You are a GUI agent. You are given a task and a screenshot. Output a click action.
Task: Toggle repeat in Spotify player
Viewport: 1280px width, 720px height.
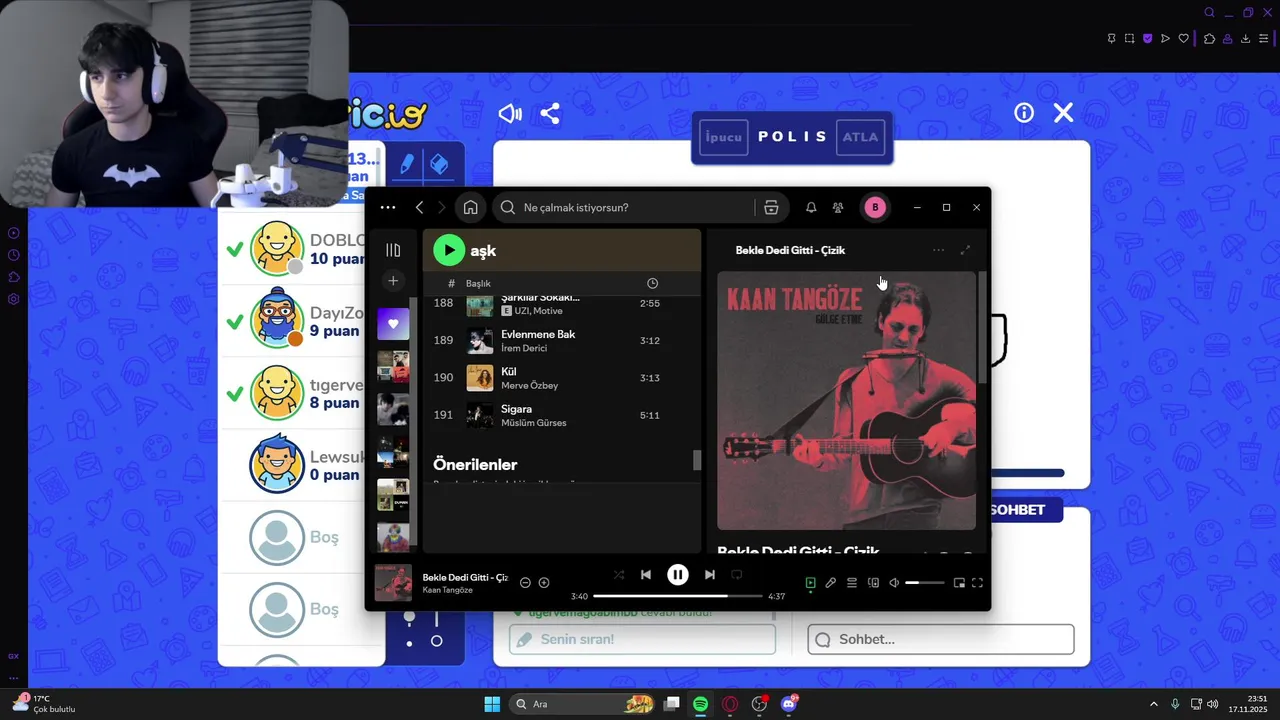click(x=737, y=575)
